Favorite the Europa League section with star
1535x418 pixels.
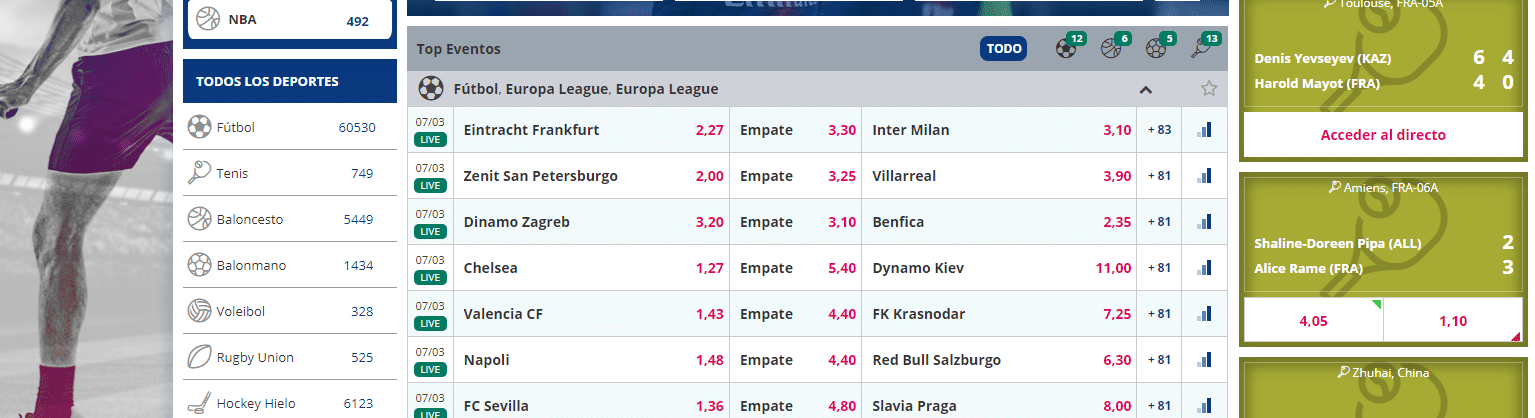(1208, 89)
